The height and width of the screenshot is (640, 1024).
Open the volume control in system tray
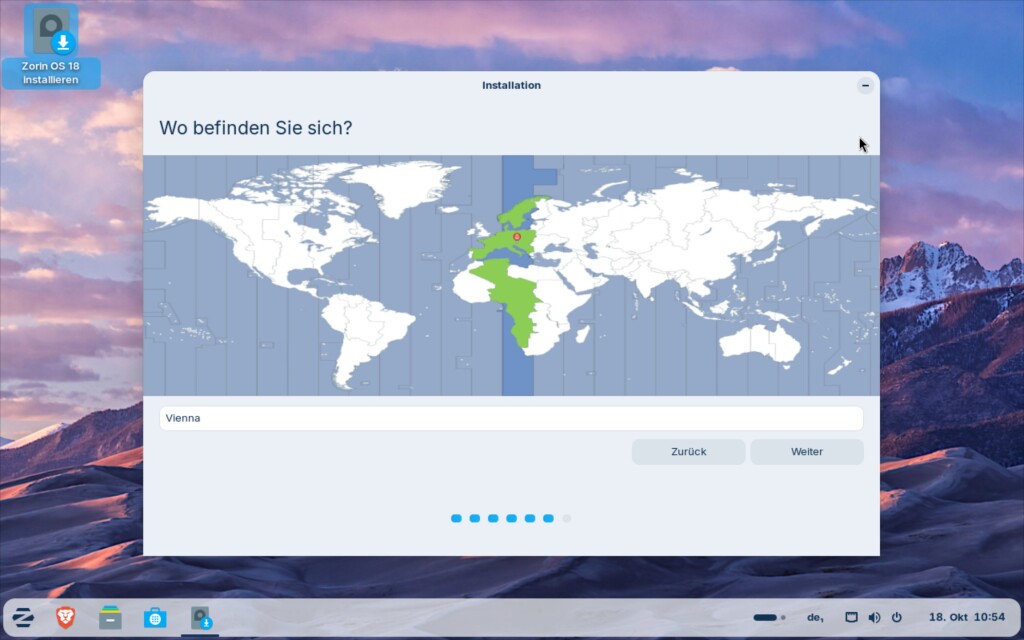(874, 618)
